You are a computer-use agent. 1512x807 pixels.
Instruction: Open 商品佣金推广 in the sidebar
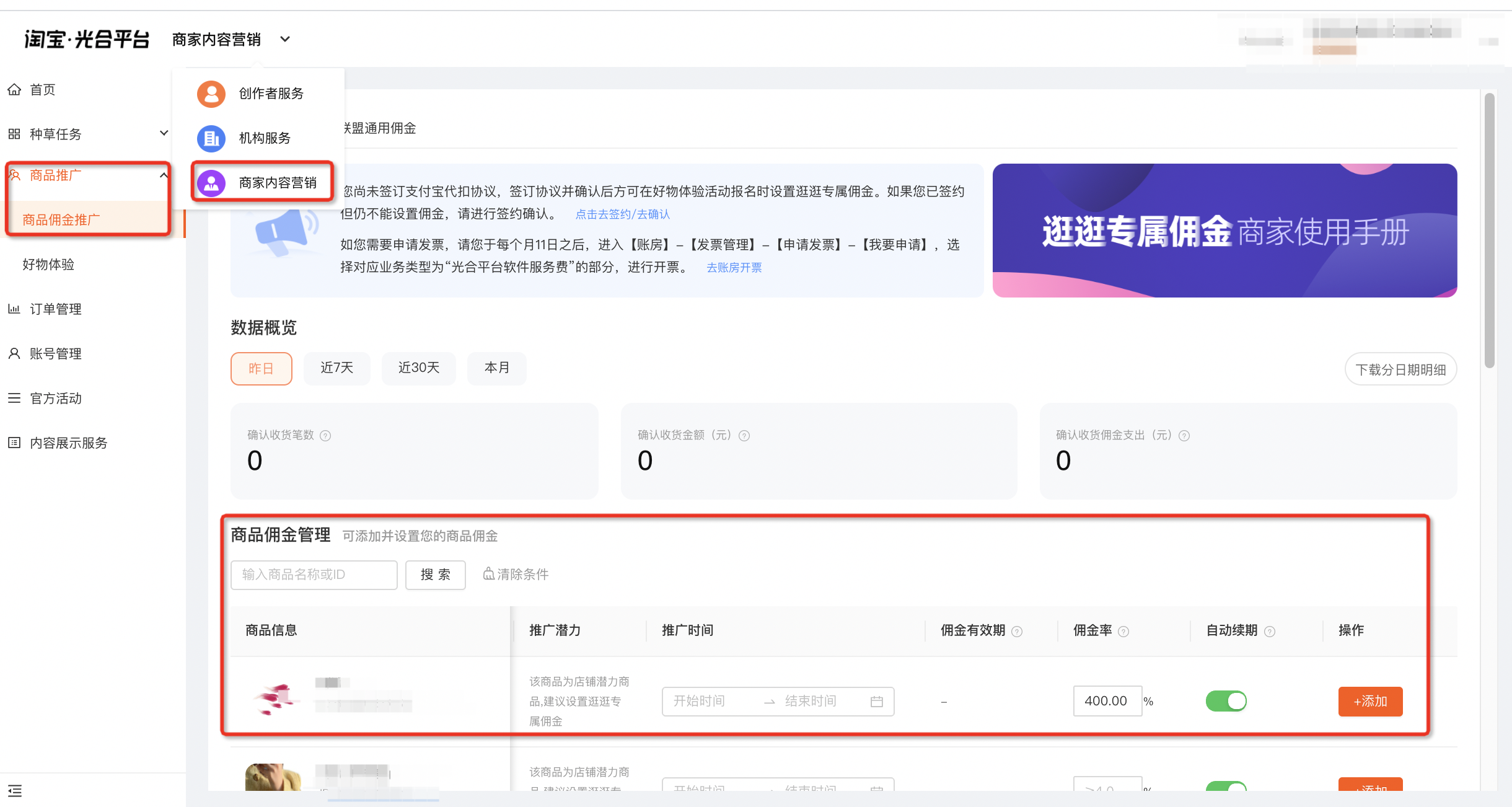pyautogui.click(x=61, y=220)
